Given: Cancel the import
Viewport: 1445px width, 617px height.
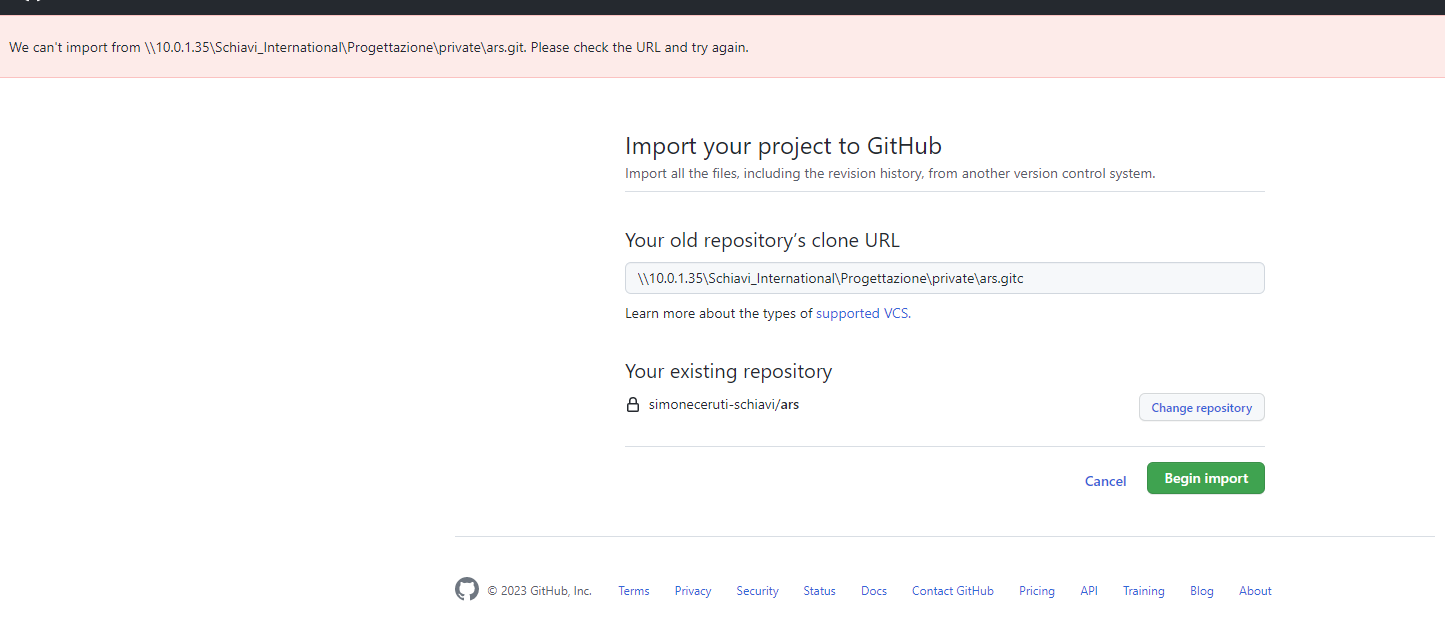Looking at the screenshot, I should pyautogui.click(x=1105, y=481).
